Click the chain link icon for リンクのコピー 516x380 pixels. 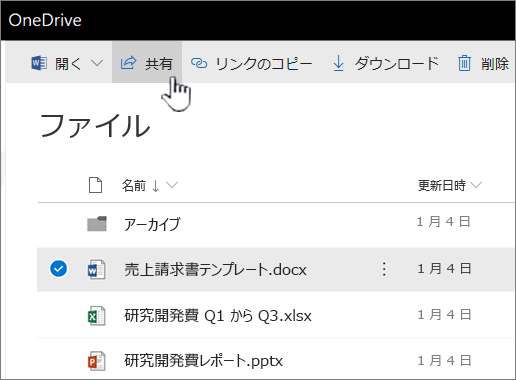pyautogui.click(x=199, y=63)
